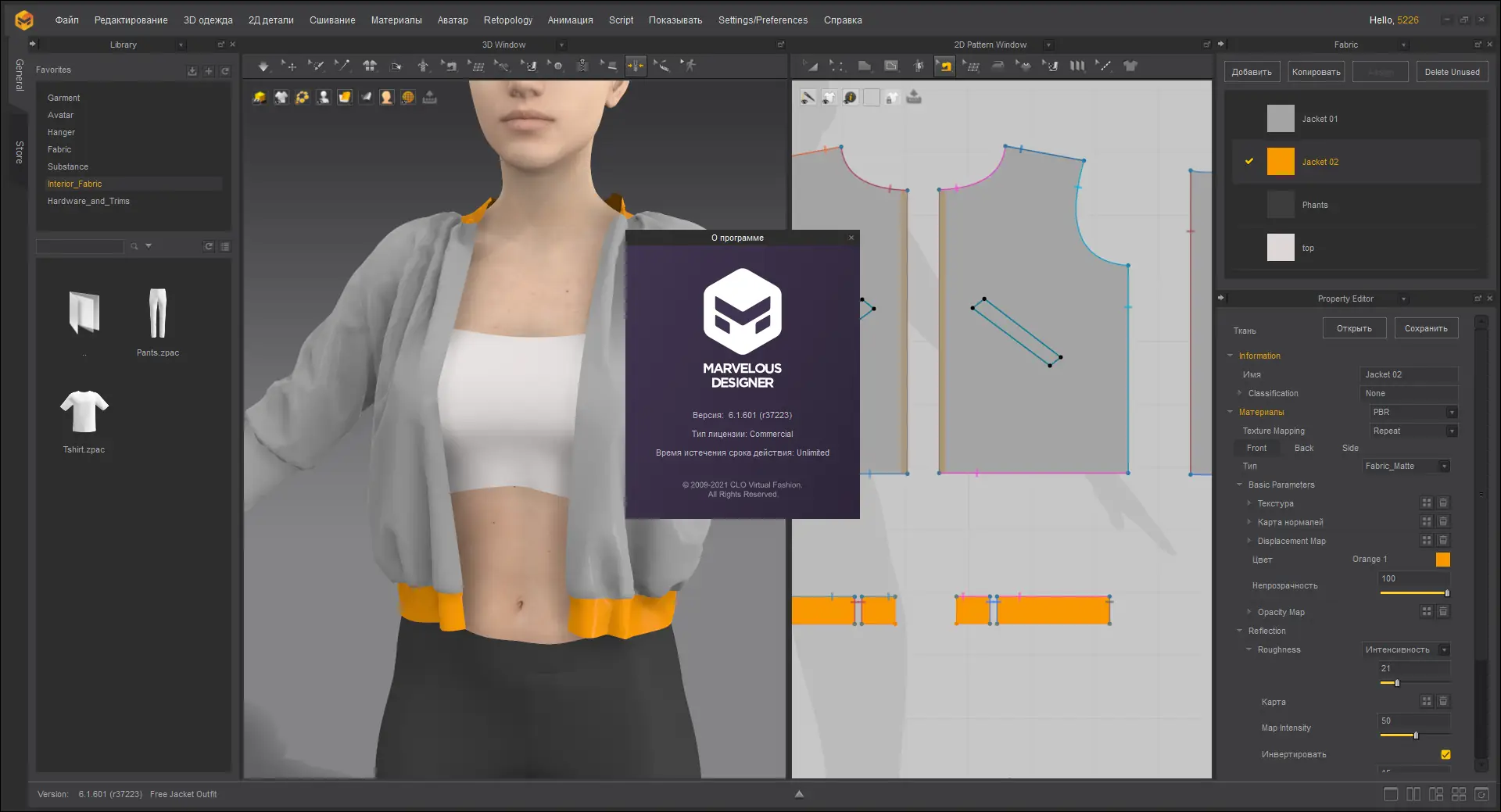Select the Phants fabric entry
This screenshot has height=812, width=1501.
tap(1357, 205)
